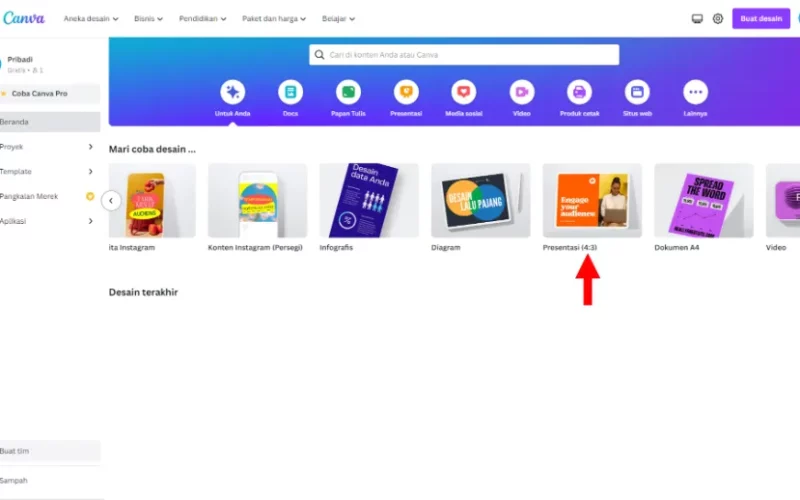Open the desktop app monitor icon

click(697, 19)
